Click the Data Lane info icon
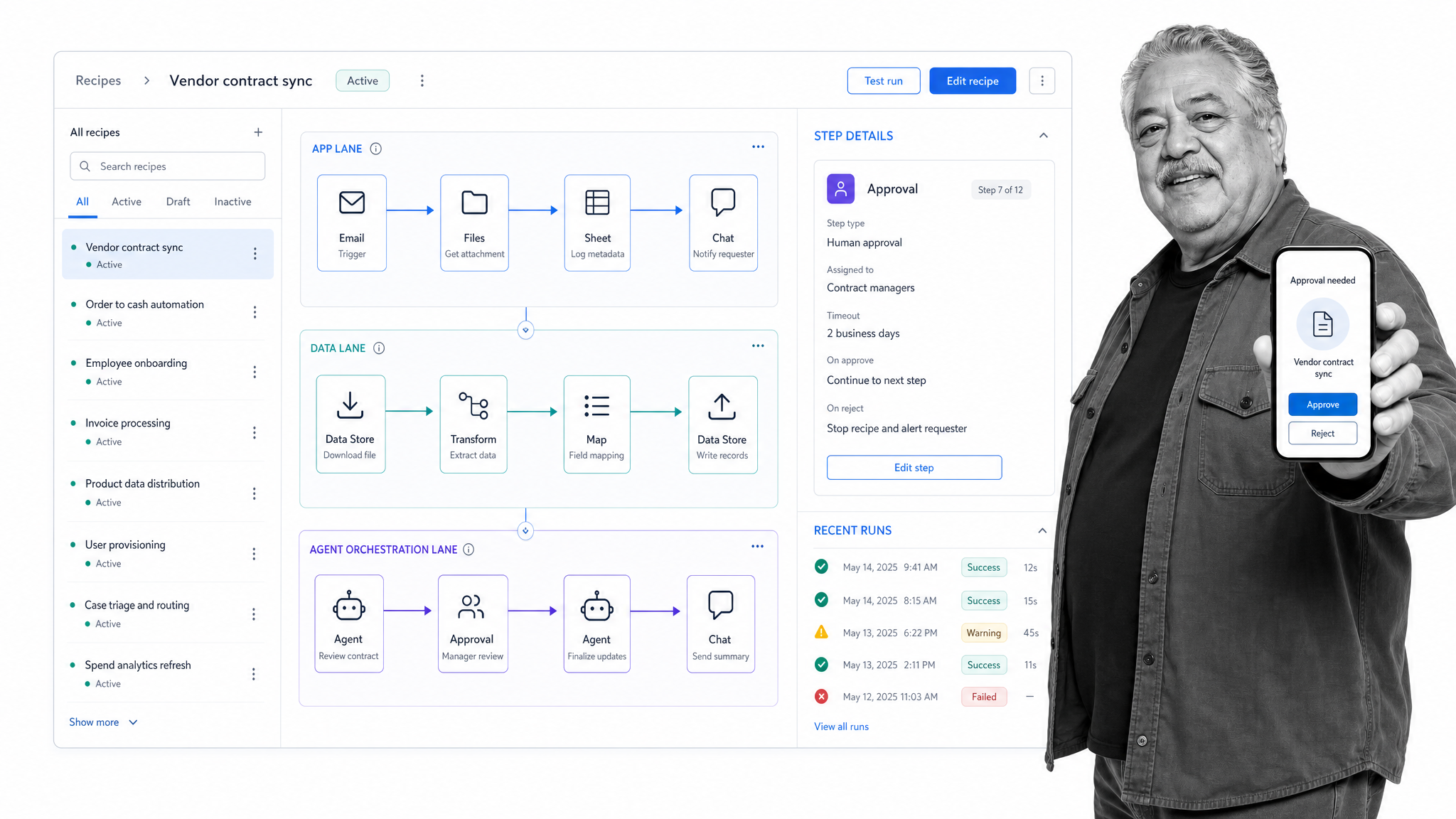This screenshot has width=1456, height=819. tap(379, 348)
